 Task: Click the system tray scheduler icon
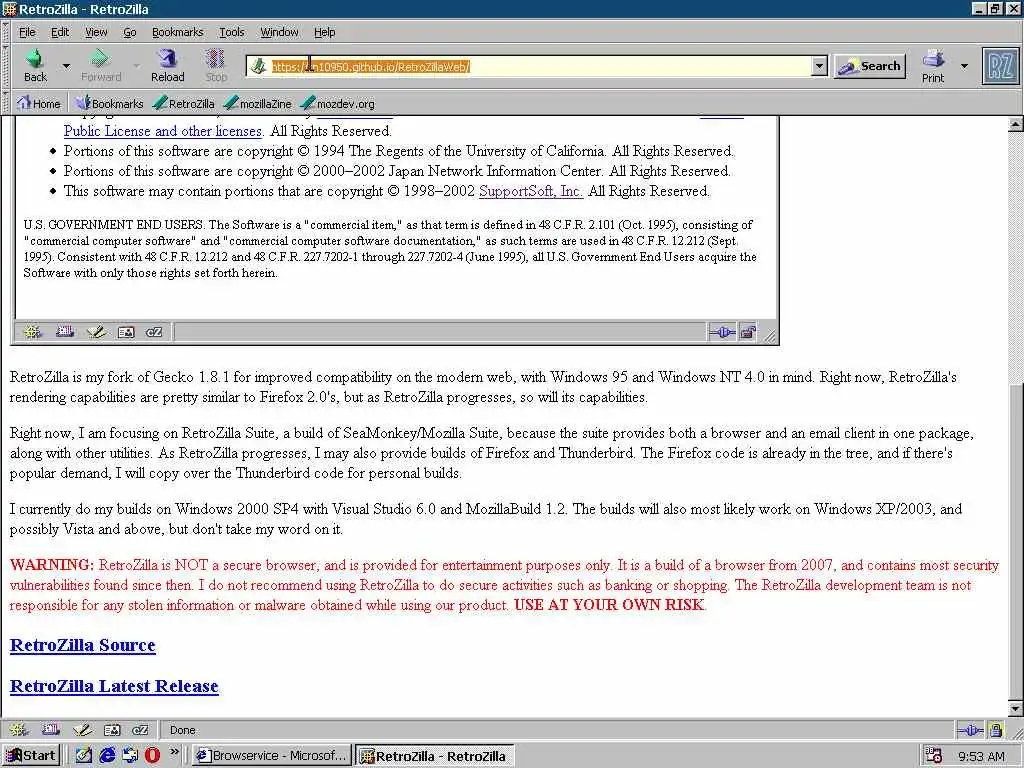point(933,756)
